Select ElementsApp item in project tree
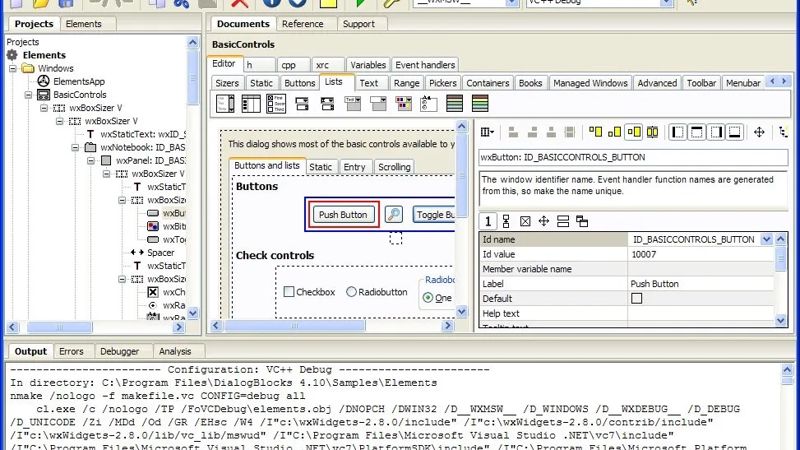 pos(79,82)
